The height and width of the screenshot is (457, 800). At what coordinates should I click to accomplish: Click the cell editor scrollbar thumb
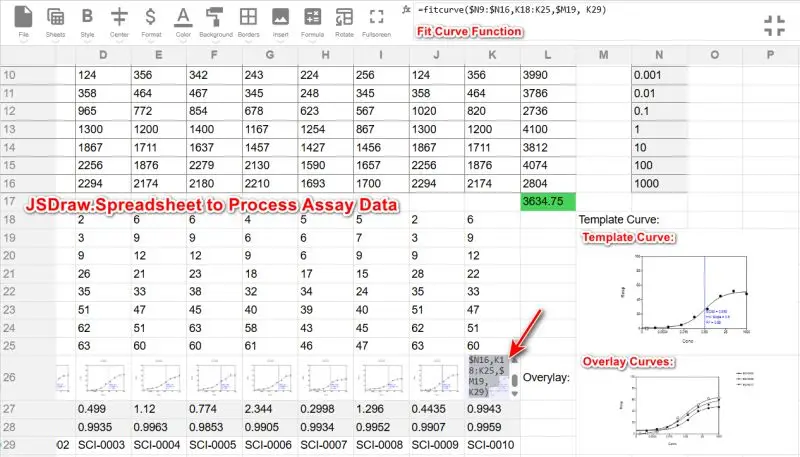click(514, 380)
